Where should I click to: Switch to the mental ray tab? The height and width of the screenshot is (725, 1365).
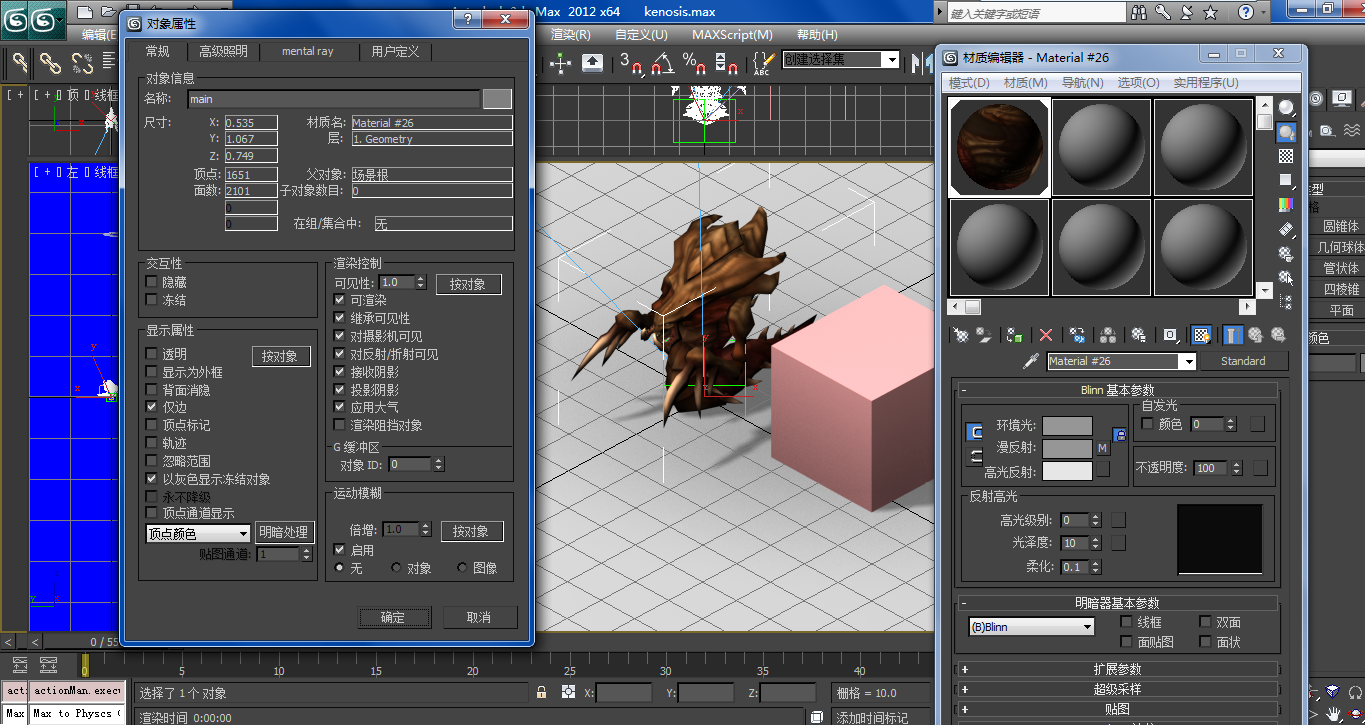click(307, 52)
